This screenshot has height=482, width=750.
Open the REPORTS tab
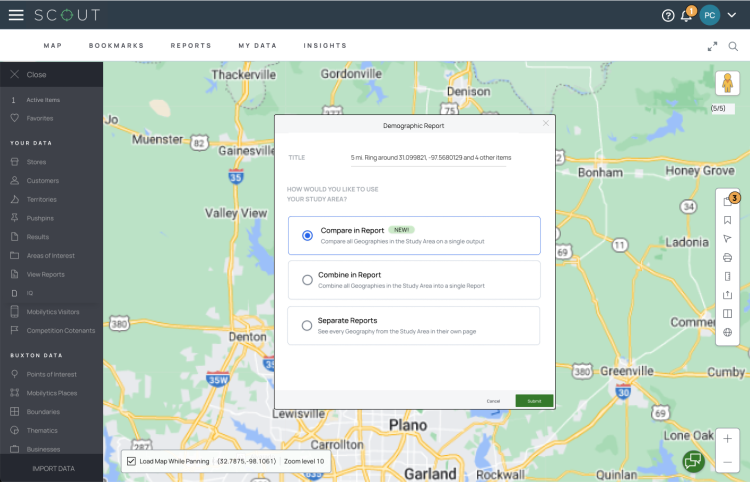[191, 45]
